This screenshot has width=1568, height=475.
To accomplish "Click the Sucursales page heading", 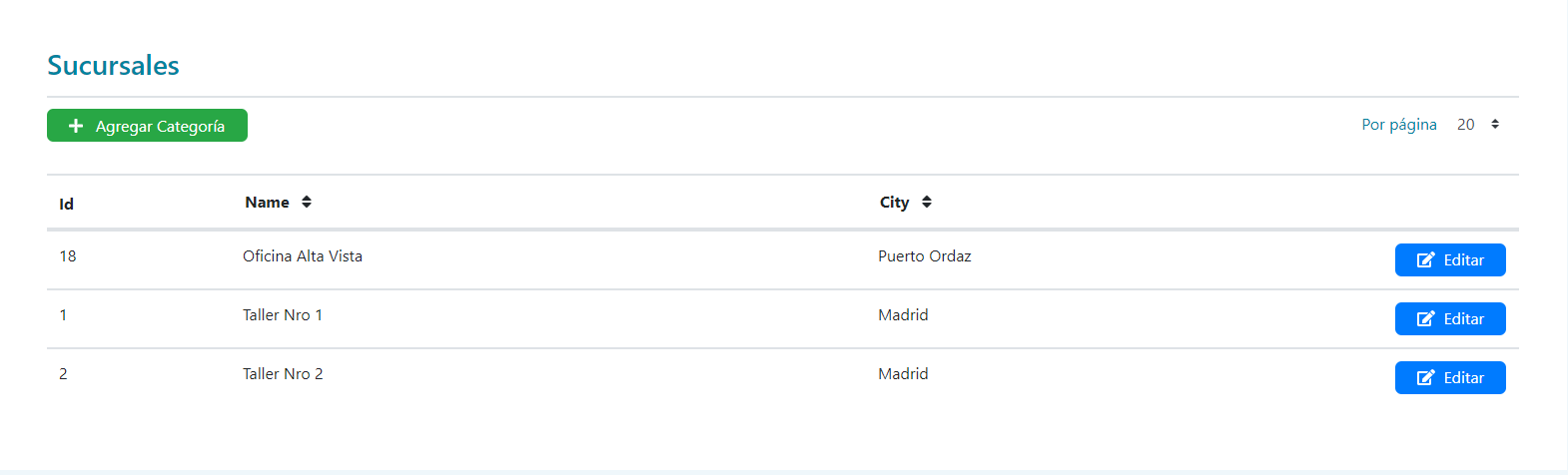I will (113, 65).
